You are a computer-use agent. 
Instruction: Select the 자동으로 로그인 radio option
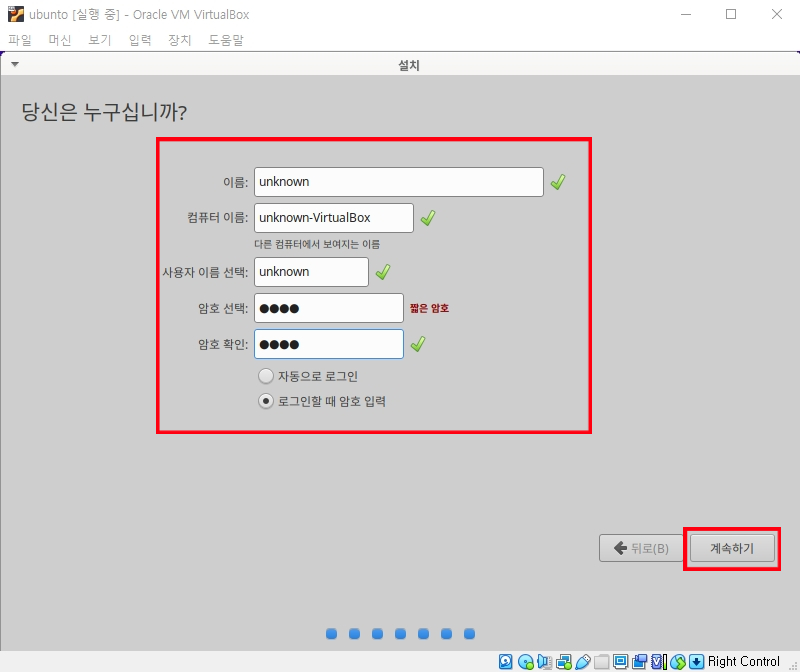tap(266, 376)
